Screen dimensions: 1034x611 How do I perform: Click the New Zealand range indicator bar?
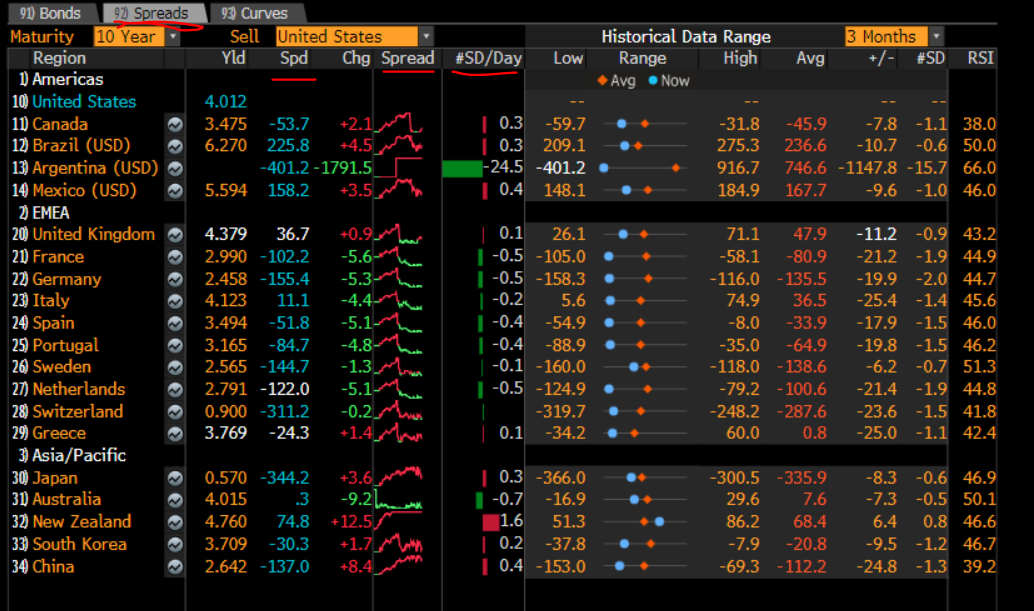pos(643,522)
